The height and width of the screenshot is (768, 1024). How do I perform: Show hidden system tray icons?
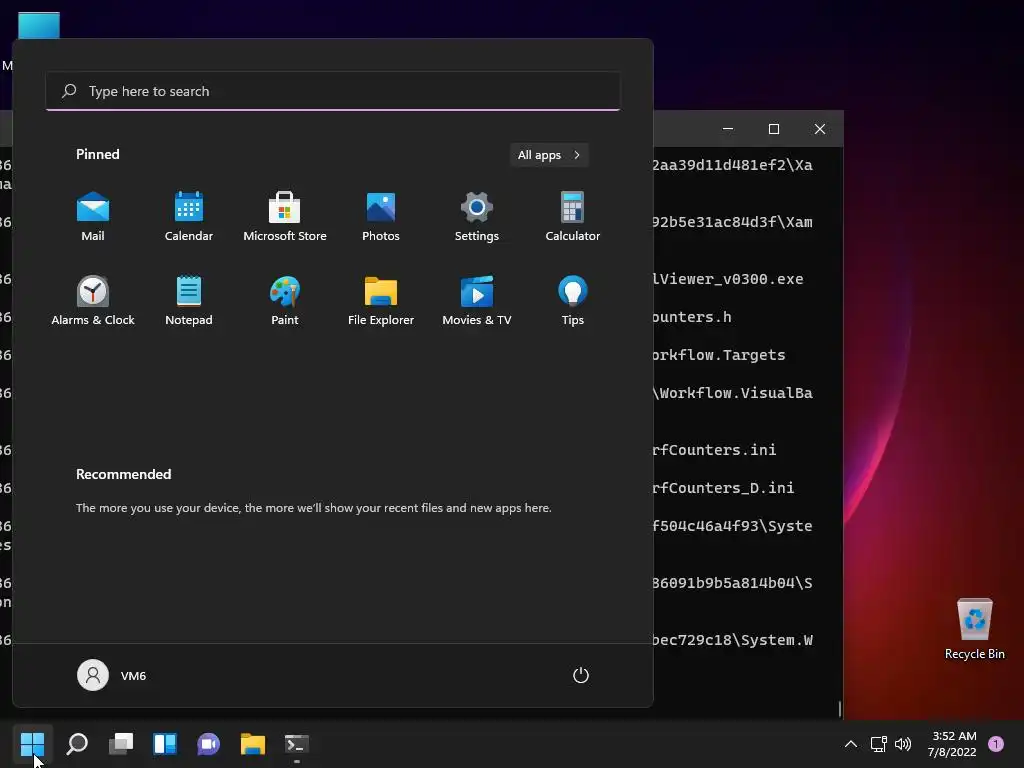click(850, 743)
